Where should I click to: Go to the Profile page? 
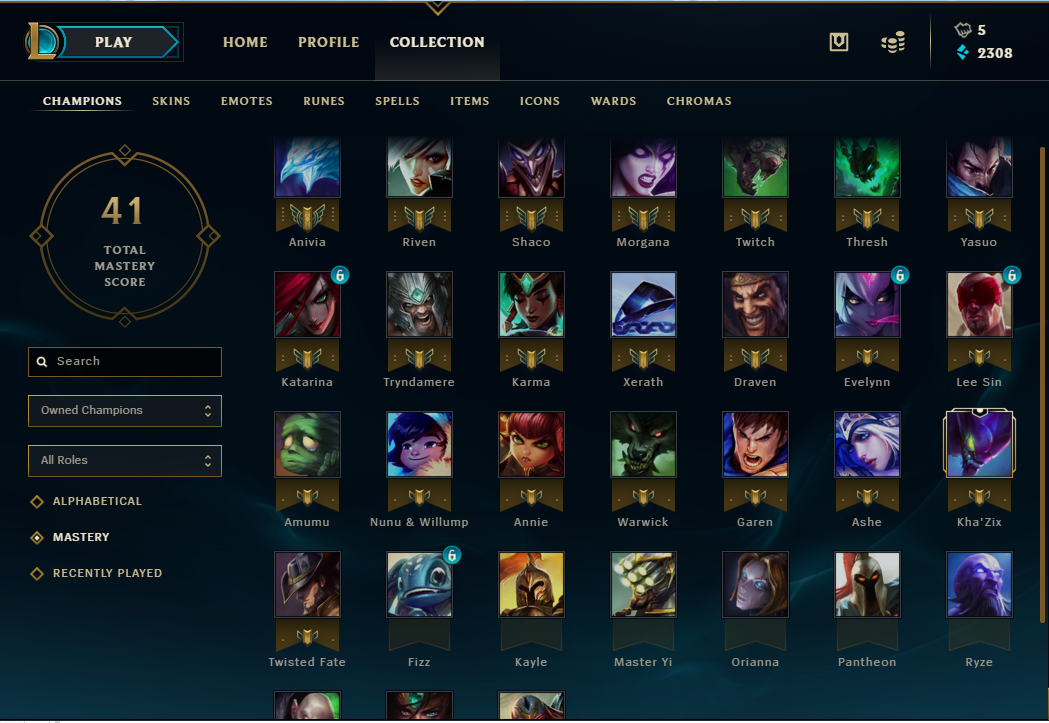click(x=328, y=42)
